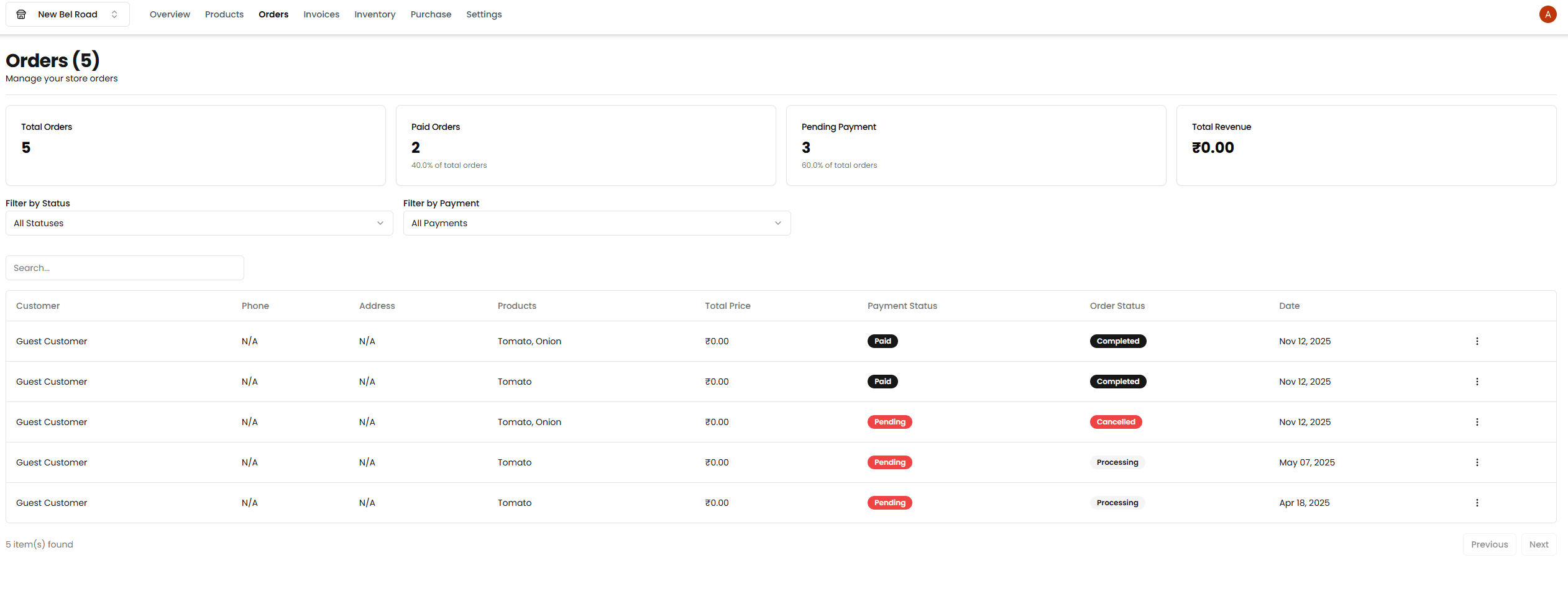
Task: Open actions menu for the Cancelled order
Action: click(x=1477, y=422)
